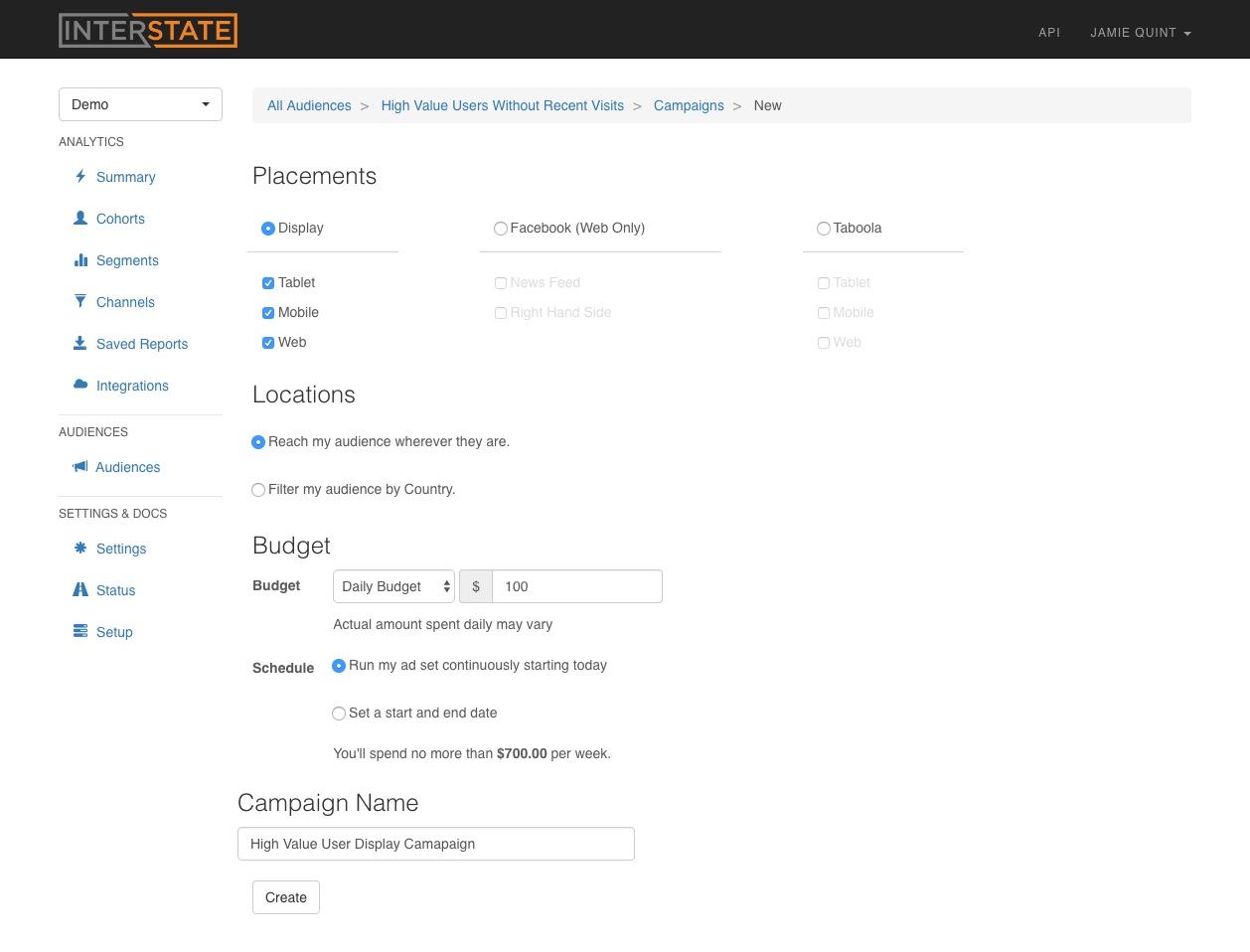
Task: Click the Channels funnel icon
Action: tap(80, 301)
